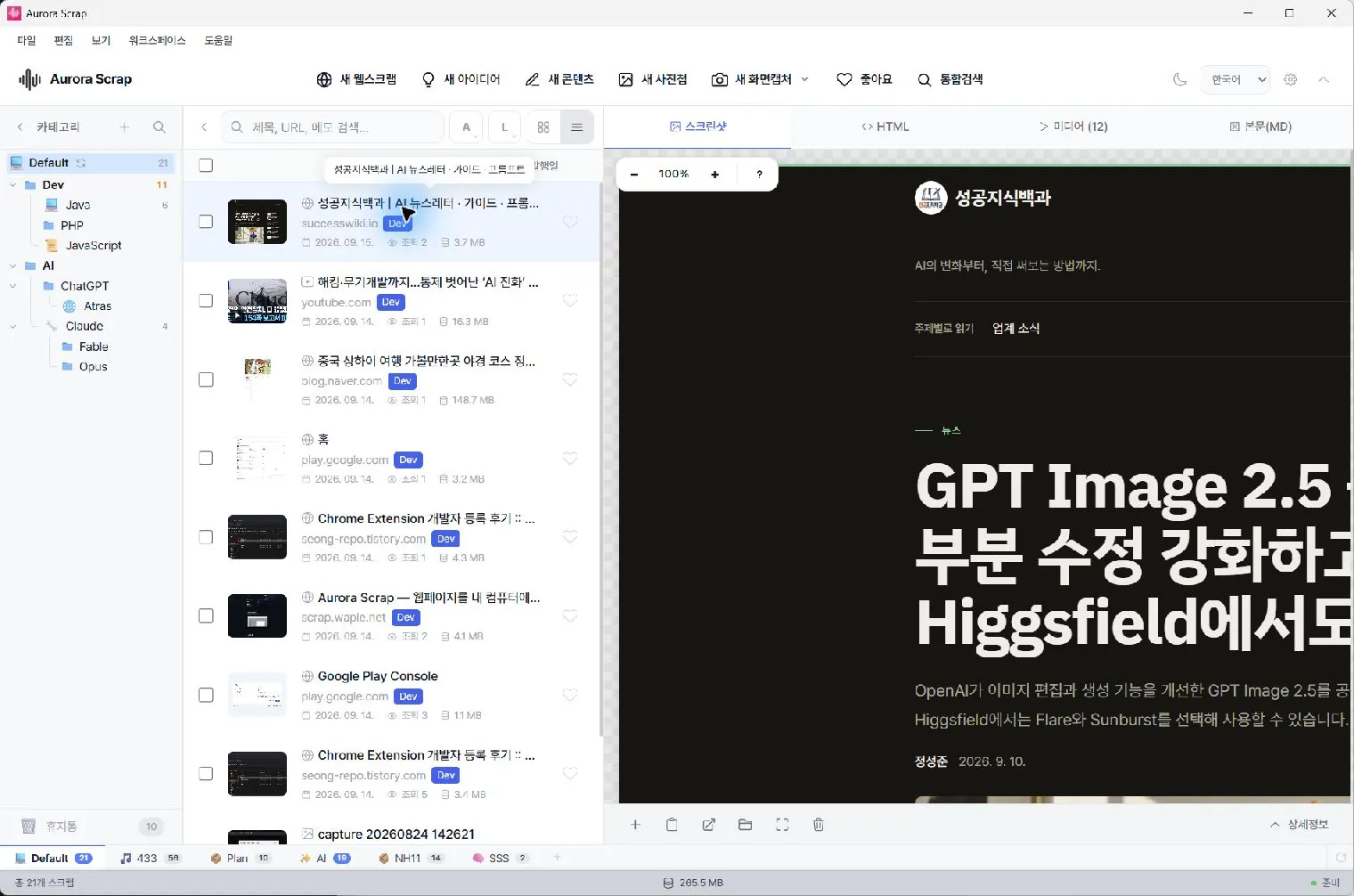The width and height of the screenshot is (1354, 896).
Task: Search categories with the magnifier icon
Action: tap(159, 127)
